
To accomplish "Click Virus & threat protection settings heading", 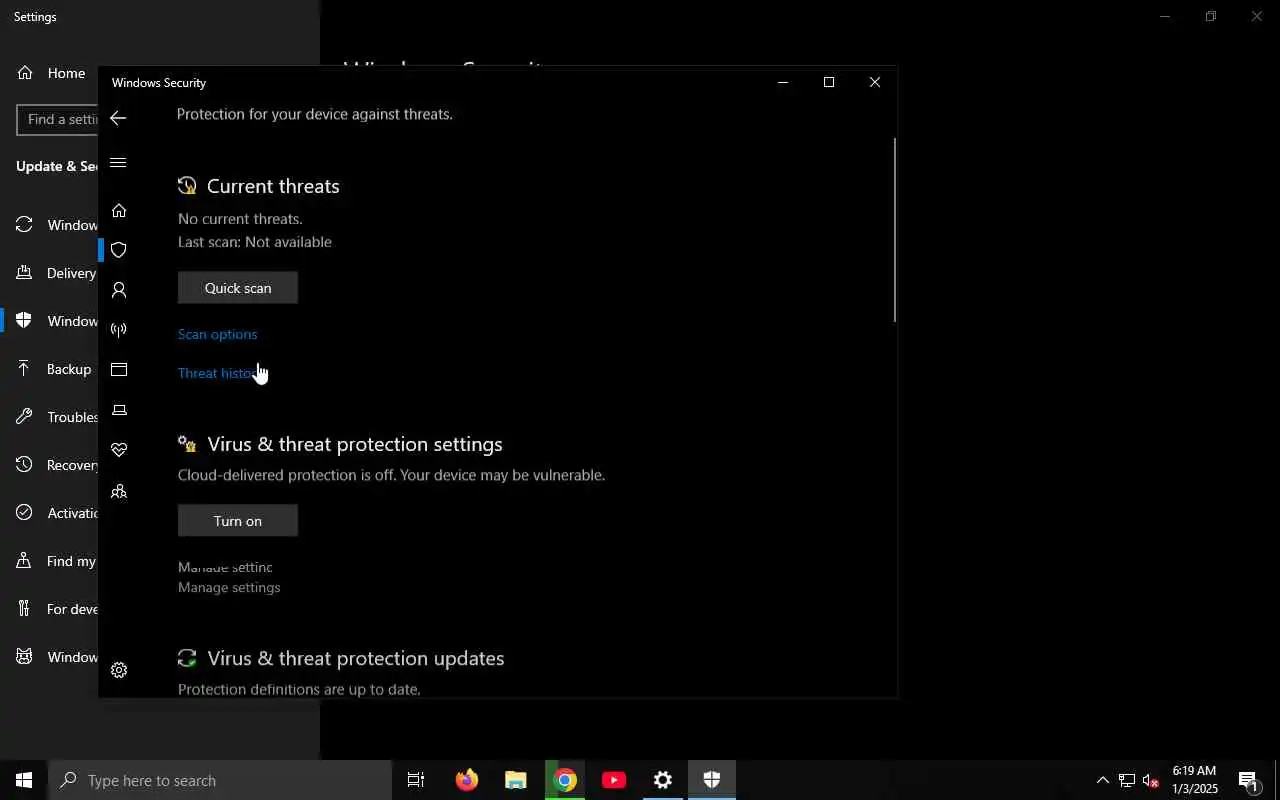I will coord(355,444).
